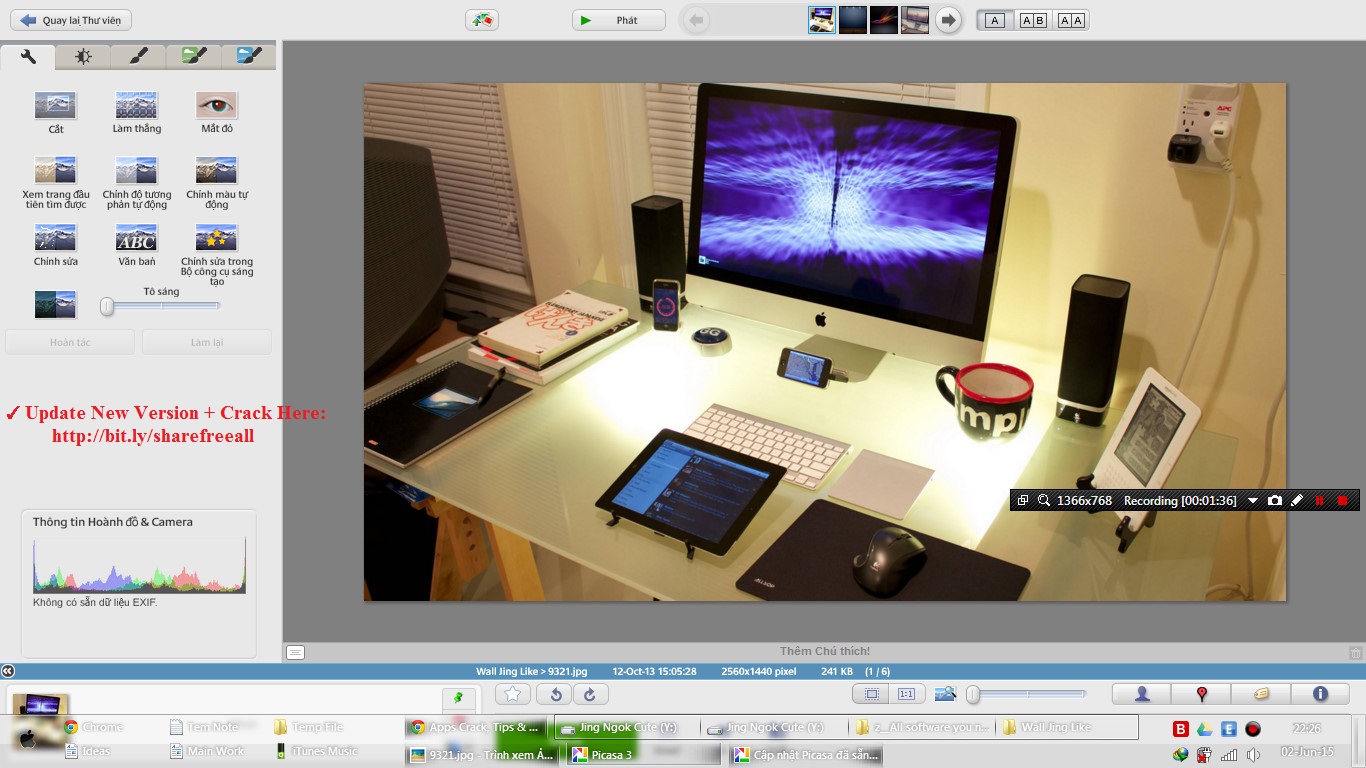
Task: Star the current photo
Action: tap(513, 694)
